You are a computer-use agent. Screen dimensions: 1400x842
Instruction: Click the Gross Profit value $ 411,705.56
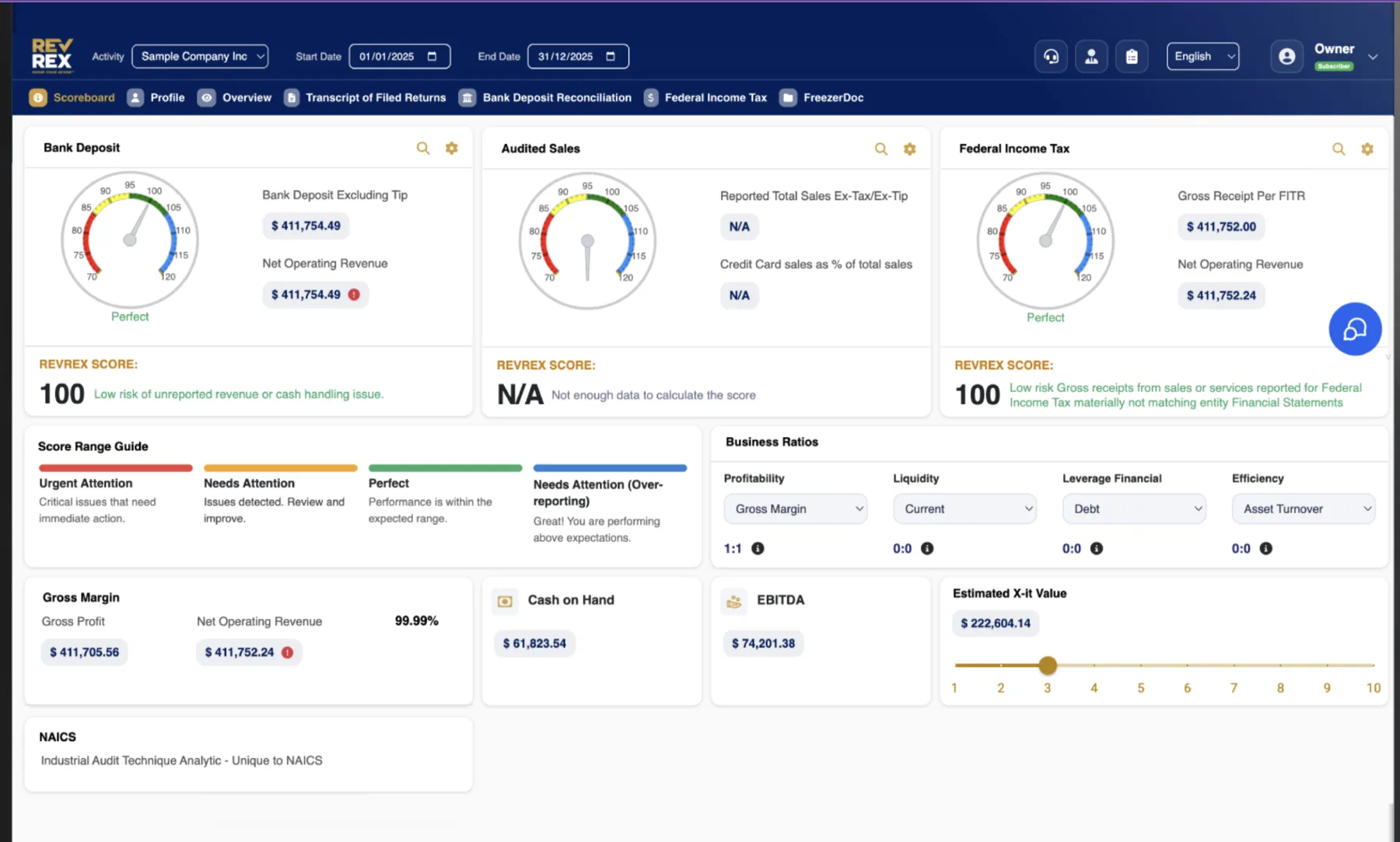(84, 652)
